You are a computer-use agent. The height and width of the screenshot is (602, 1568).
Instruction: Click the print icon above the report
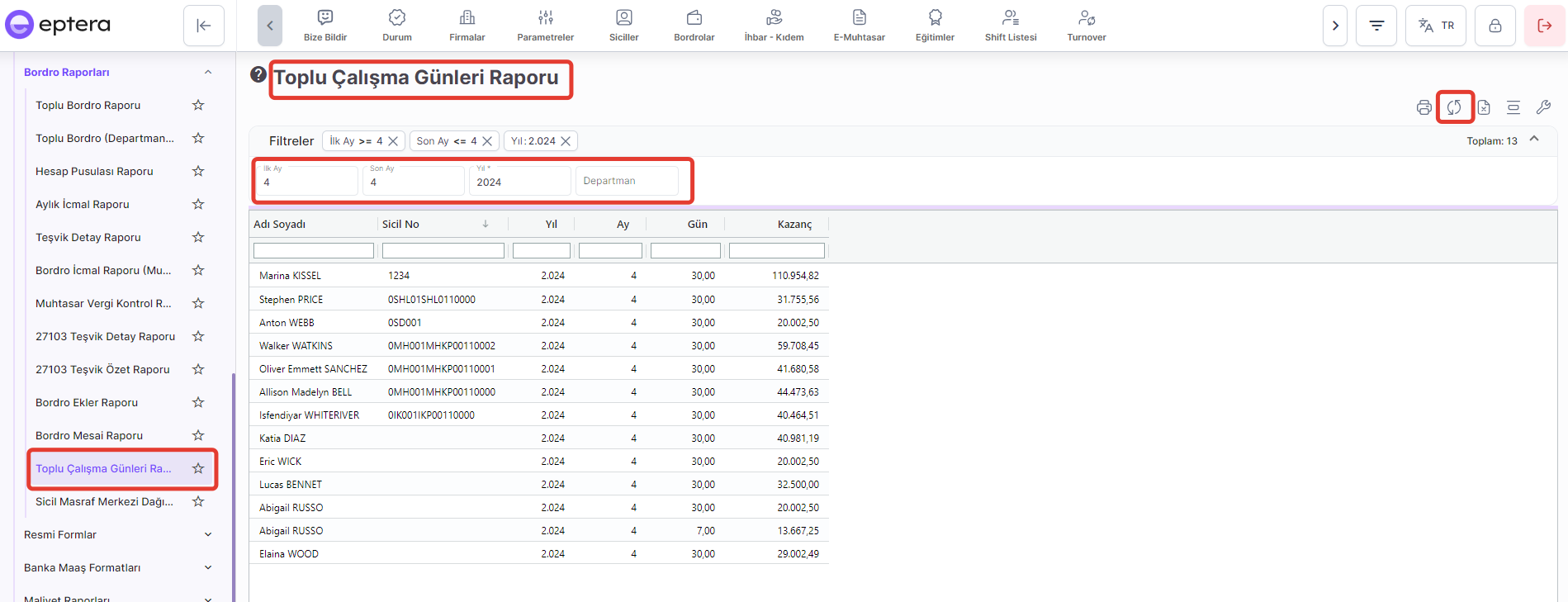(x=1424, y=107)
